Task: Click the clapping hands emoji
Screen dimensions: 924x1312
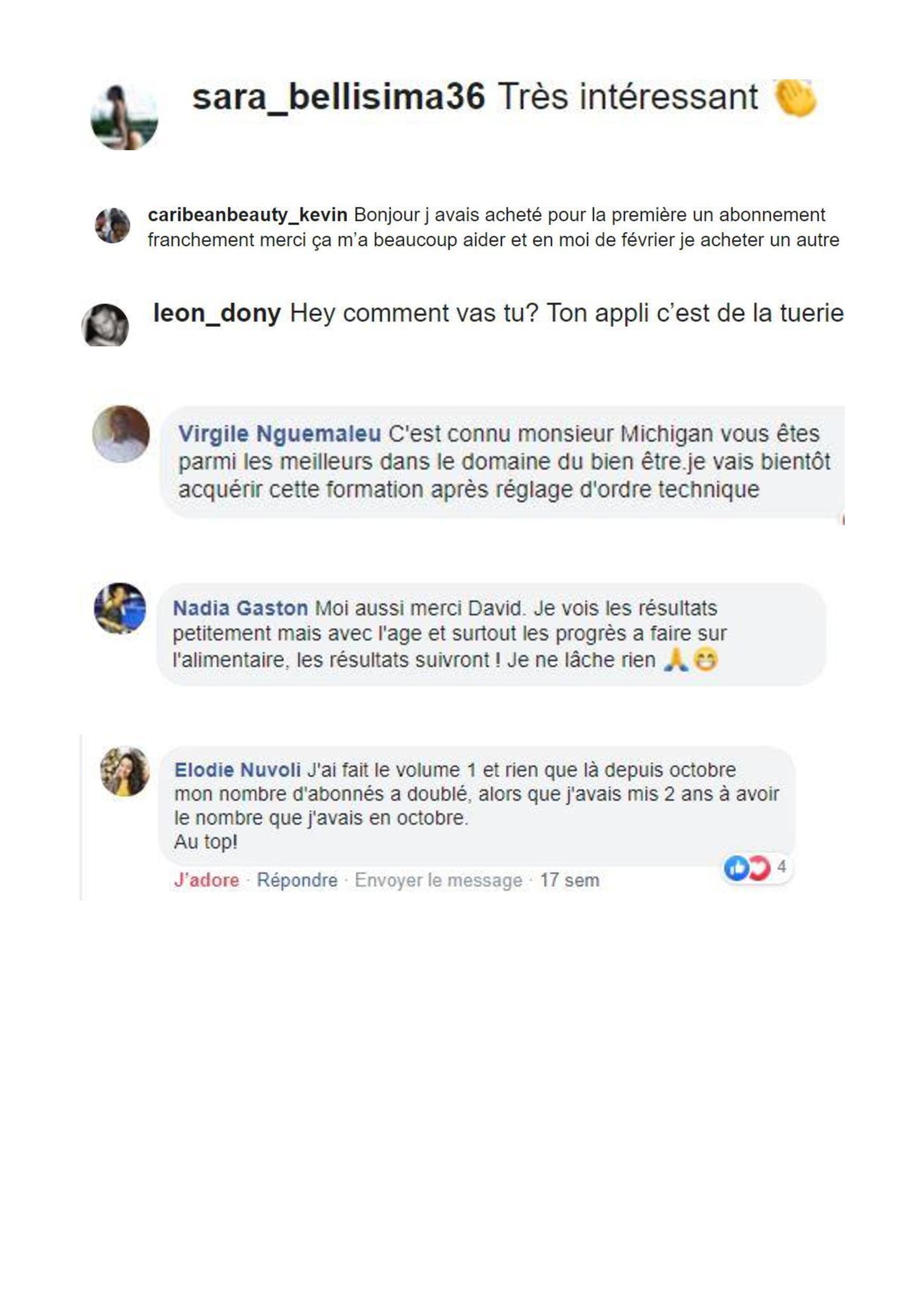Action: click(x=795, y=98)
